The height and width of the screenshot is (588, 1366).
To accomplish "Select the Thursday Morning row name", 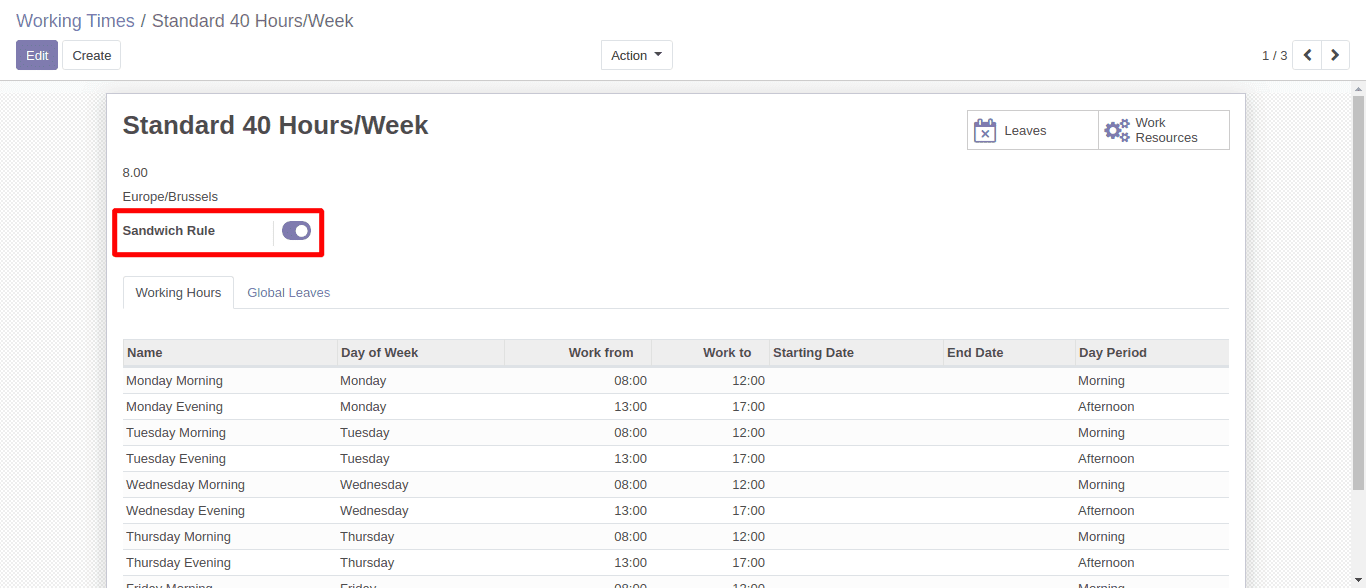I will pyautogui.click(x=178, y=537).
